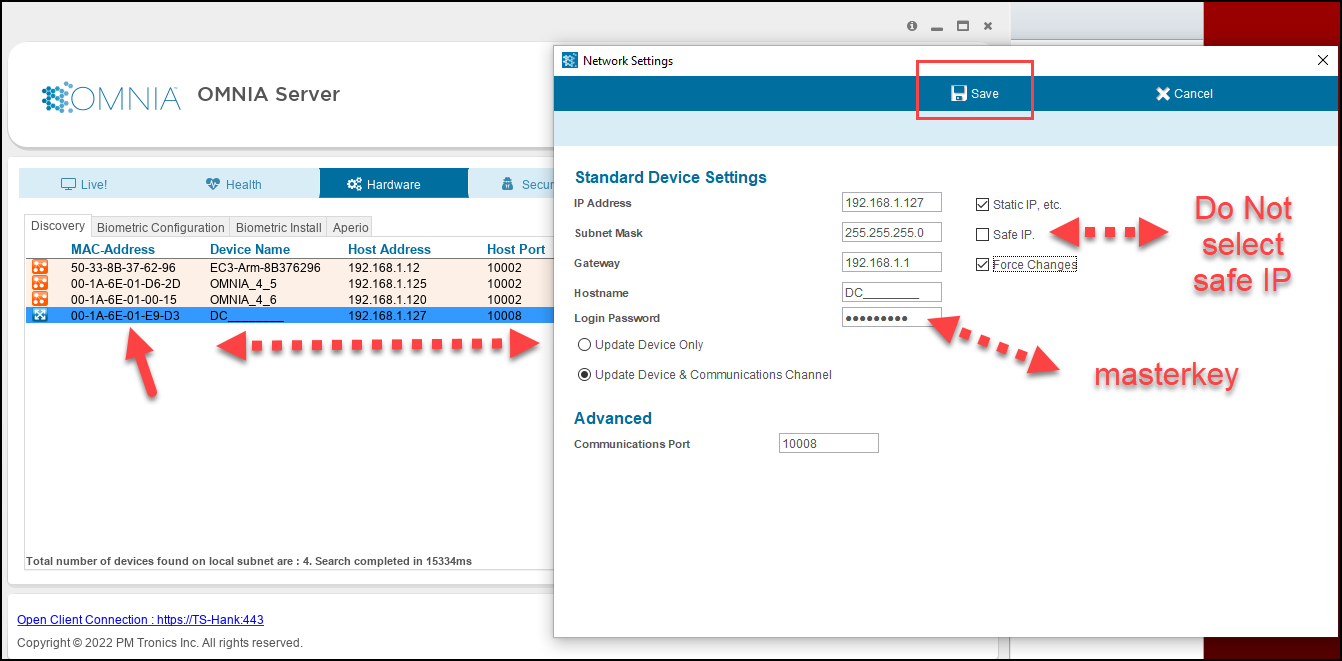Toggle the Static IP, etc. checkbox
The width and height of the screenshot is (1342, 661).
pyautogui.click(x=982, y=205)
